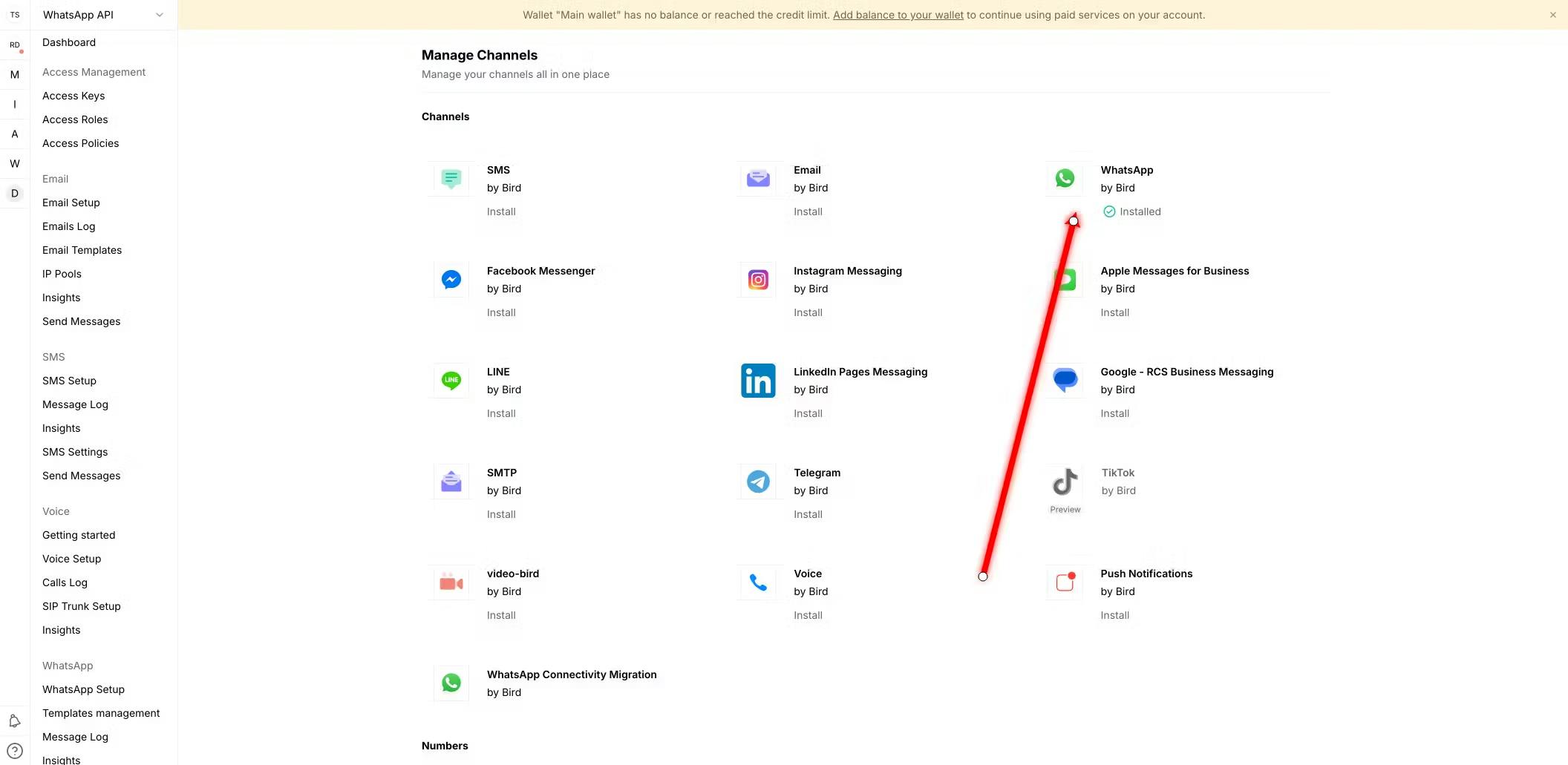Click the Instagram Messaging icon
Screen dimensions: 1568x765
pos(758,280)
